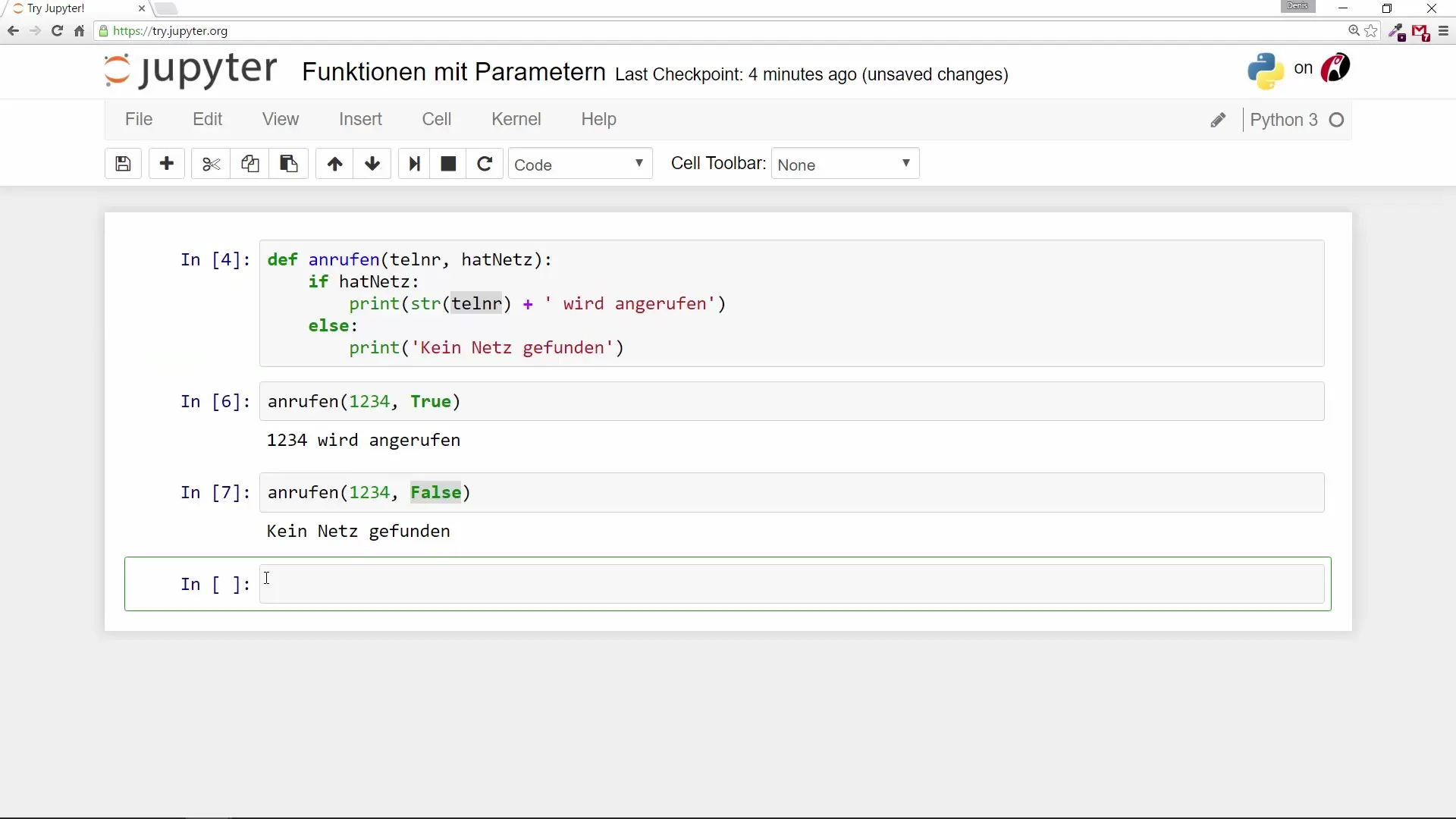The height and width of the screenshot is (819, 1456).
Task: Go forward in browser history
Action: point(35,31)
